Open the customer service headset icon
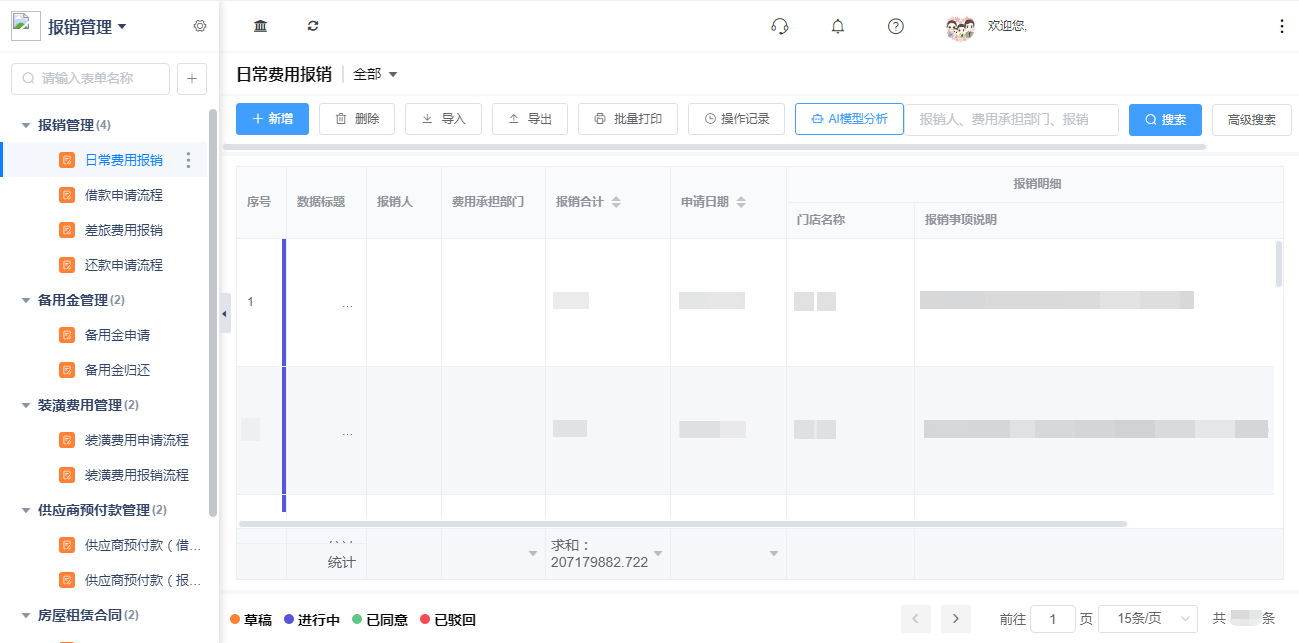Viewport: 1299px width, 643px height. point(780,26)
